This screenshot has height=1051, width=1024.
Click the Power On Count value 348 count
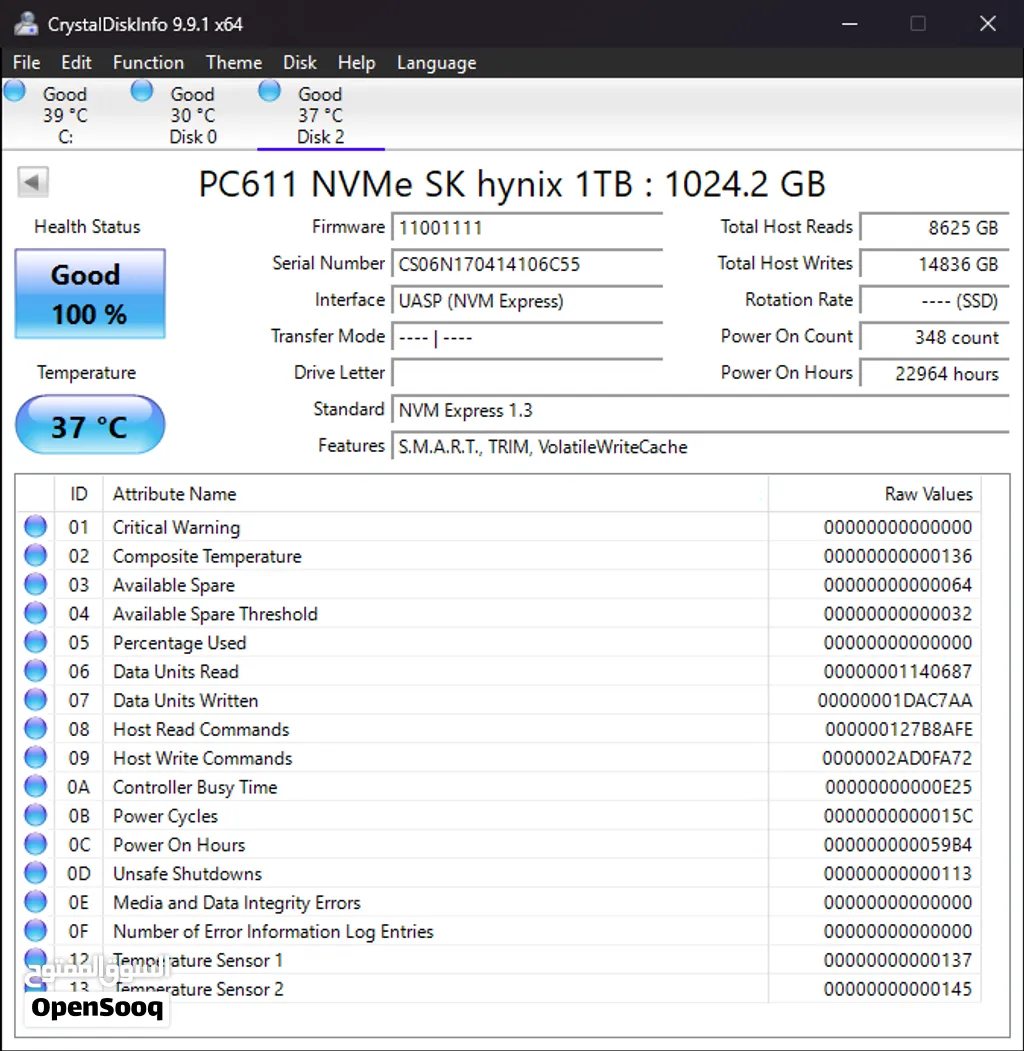(934, 337)
